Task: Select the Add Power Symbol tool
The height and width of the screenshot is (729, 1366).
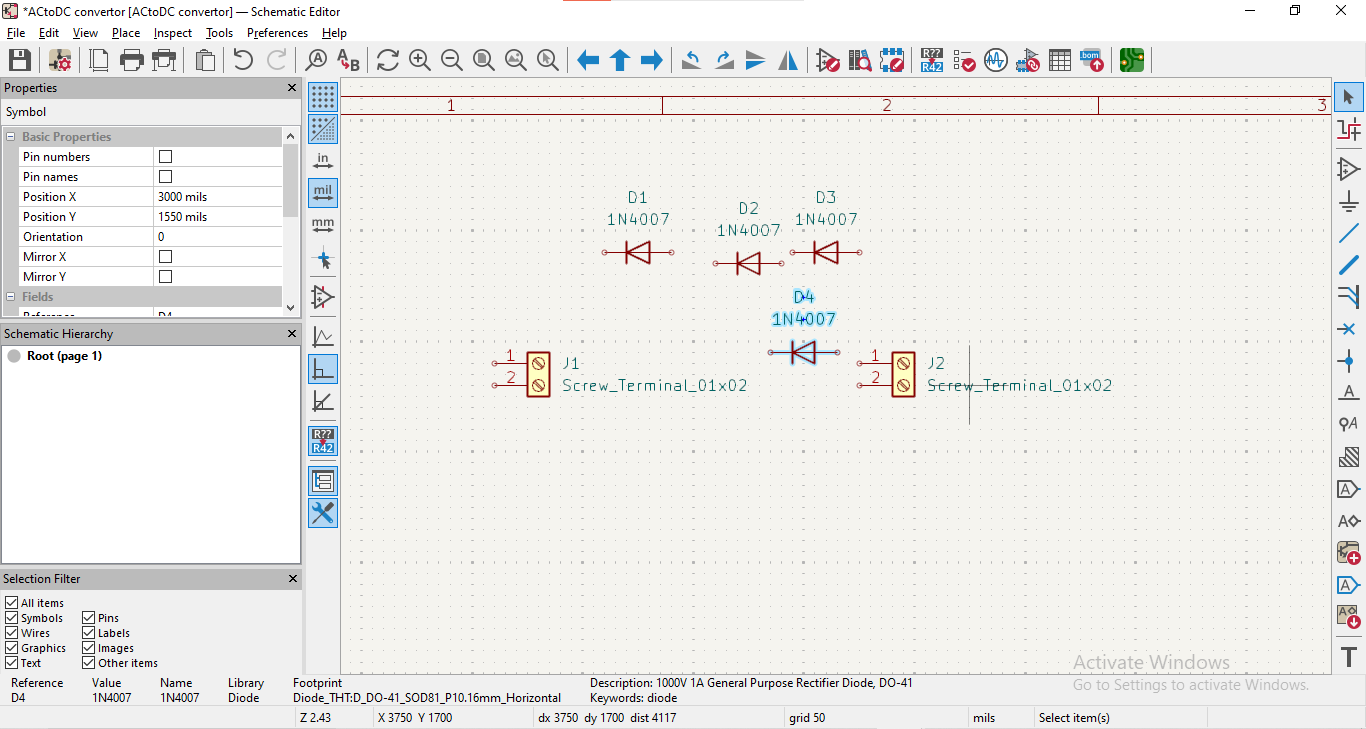Action: [x=1349, y=201]
